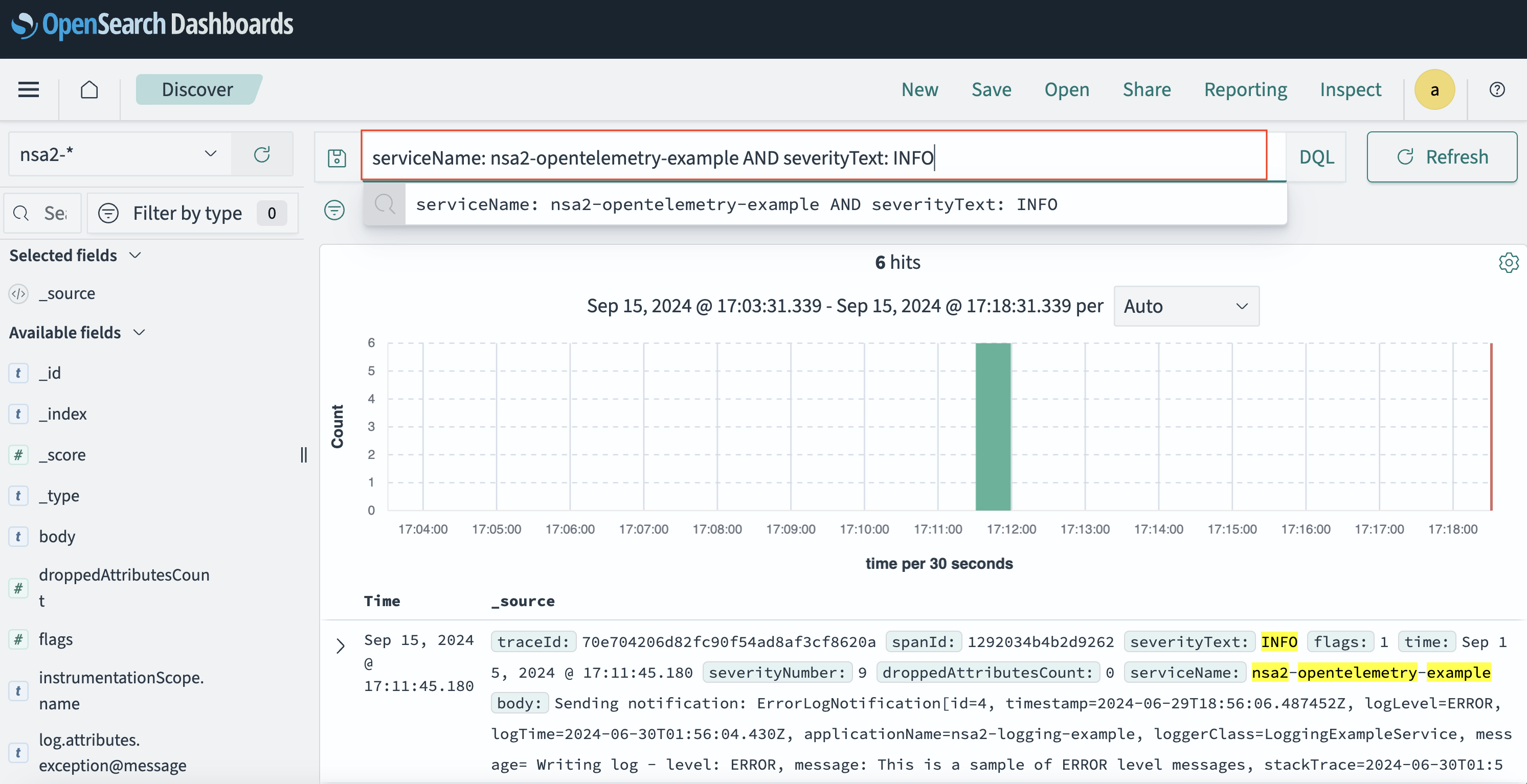Open the Auto interval dropdown
Screen dimensions: 1527x784
coord(1186,306)
